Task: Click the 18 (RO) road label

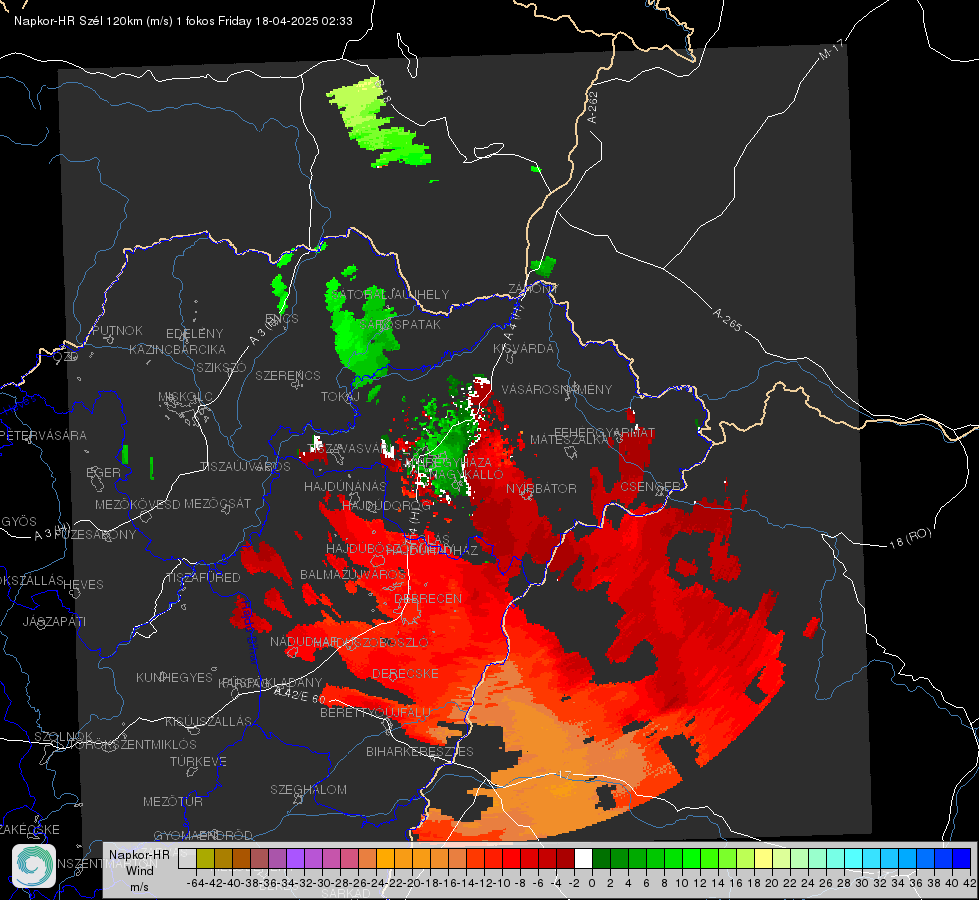Action: (x=910, y=538)
